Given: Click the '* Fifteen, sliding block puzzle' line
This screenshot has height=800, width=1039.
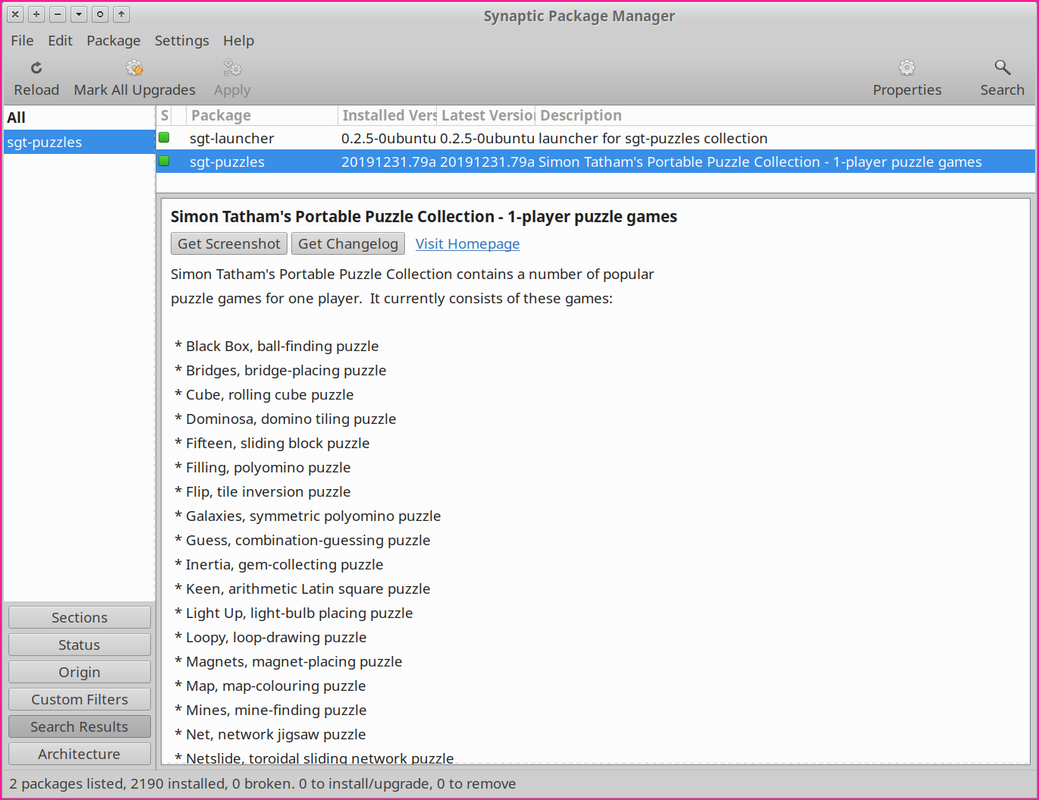Looking at the screenshot, I should click(272, 443).
